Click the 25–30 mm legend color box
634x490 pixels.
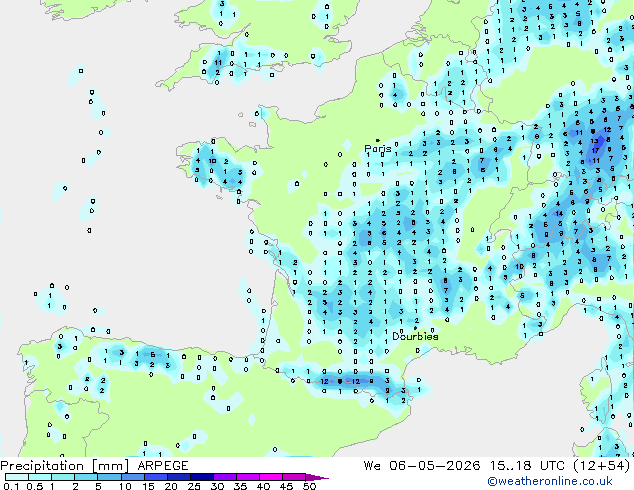click(x=202, y=477)
